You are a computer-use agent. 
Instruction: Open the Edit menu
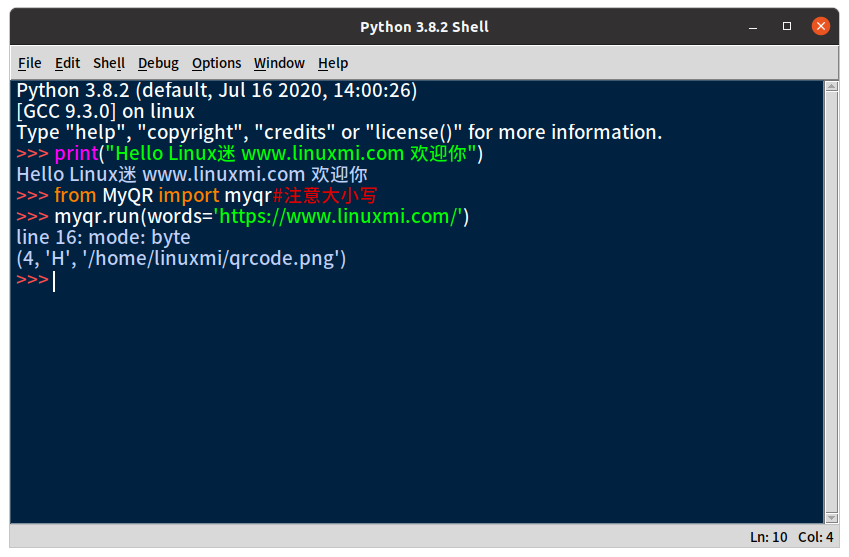coord(67,63)
